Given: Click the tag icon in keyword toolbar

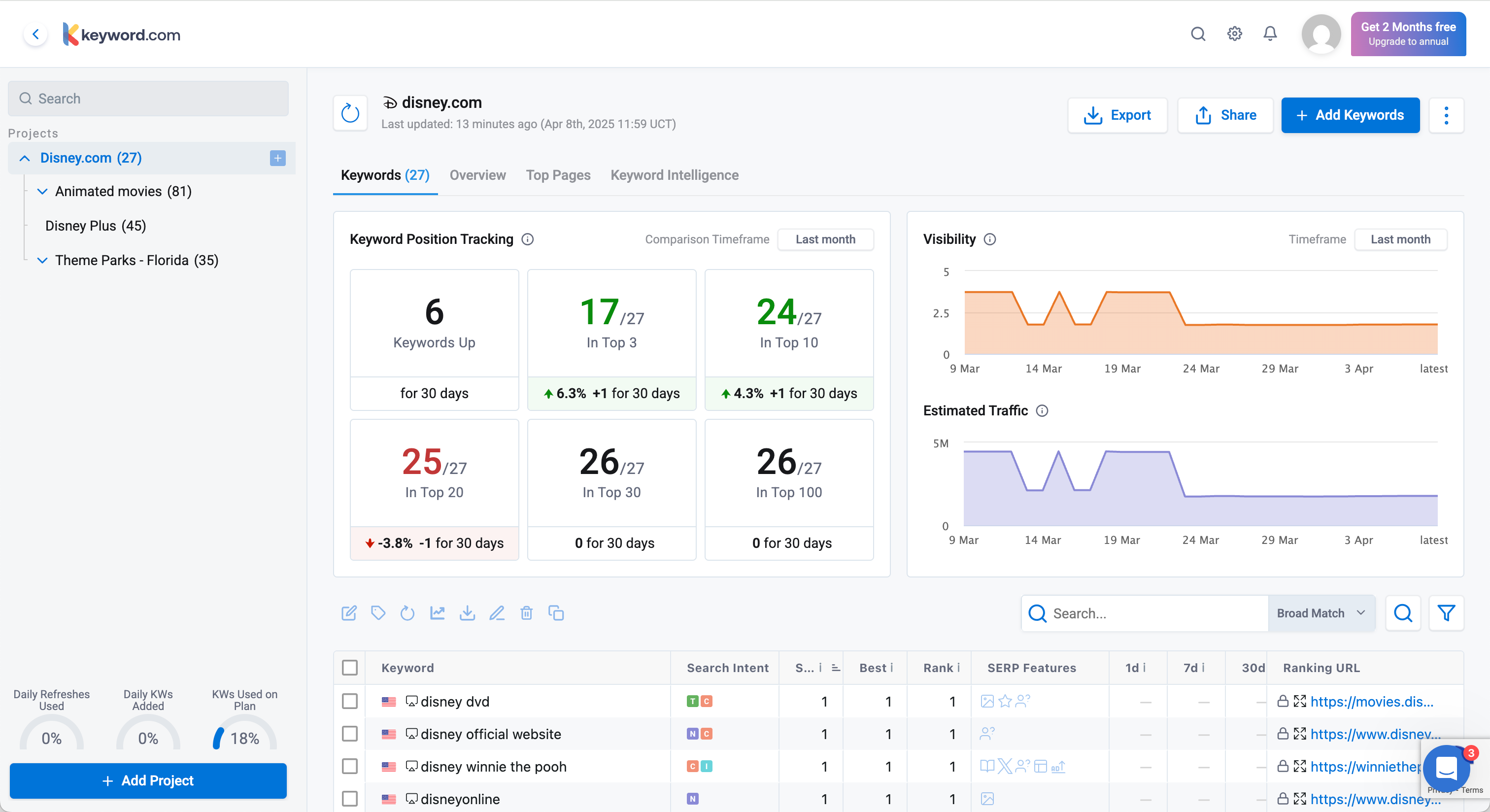Looking at the screenshot, I should click(x=378, y=613).
